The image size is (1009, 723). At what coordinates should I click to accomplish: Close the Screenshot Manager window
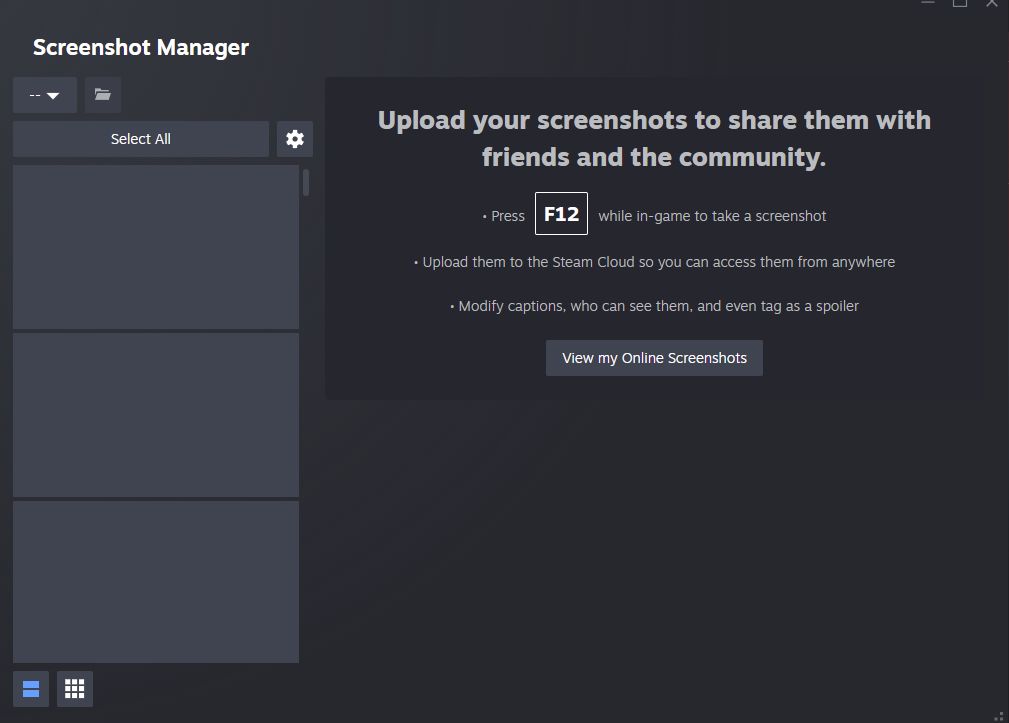(x=992, y=3)
